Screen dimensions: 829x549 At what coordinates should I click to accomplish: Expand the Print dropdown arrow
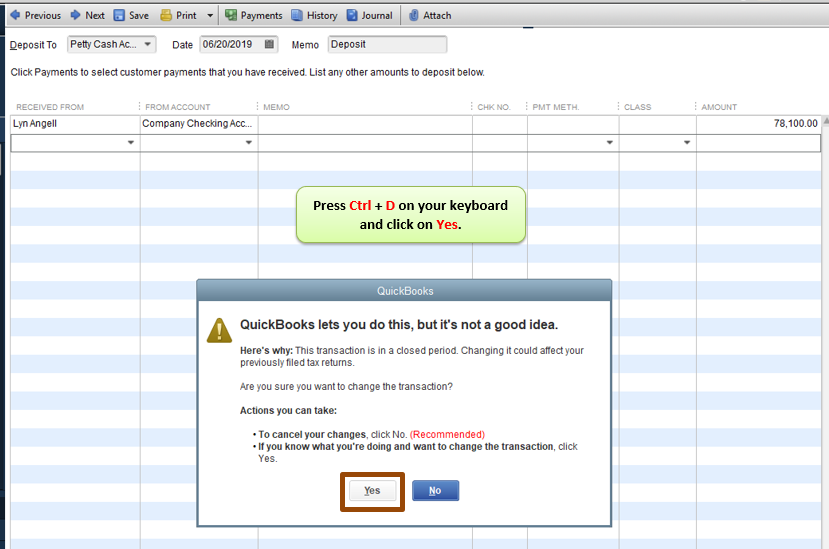[210, 16]
